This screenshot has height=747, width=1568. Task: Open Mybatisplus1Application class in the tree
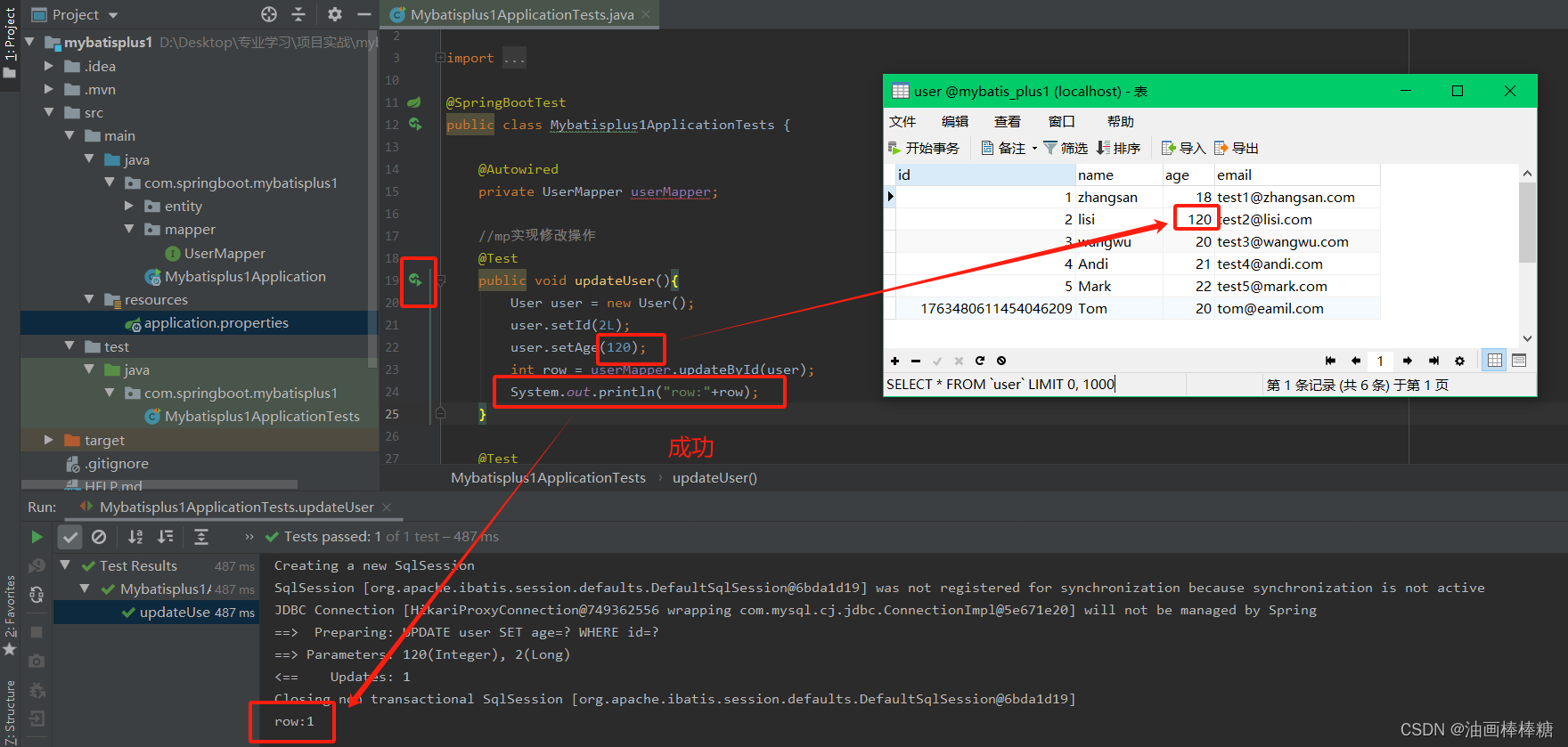[x=245, y=277]
